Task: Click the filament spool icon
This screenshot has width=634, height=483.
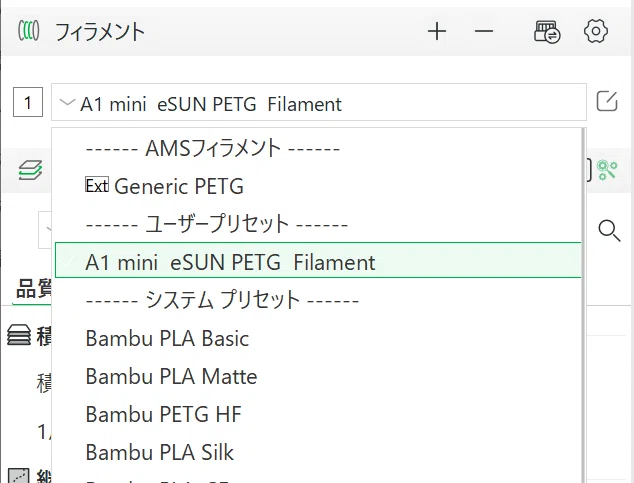Action: [29, 31]
